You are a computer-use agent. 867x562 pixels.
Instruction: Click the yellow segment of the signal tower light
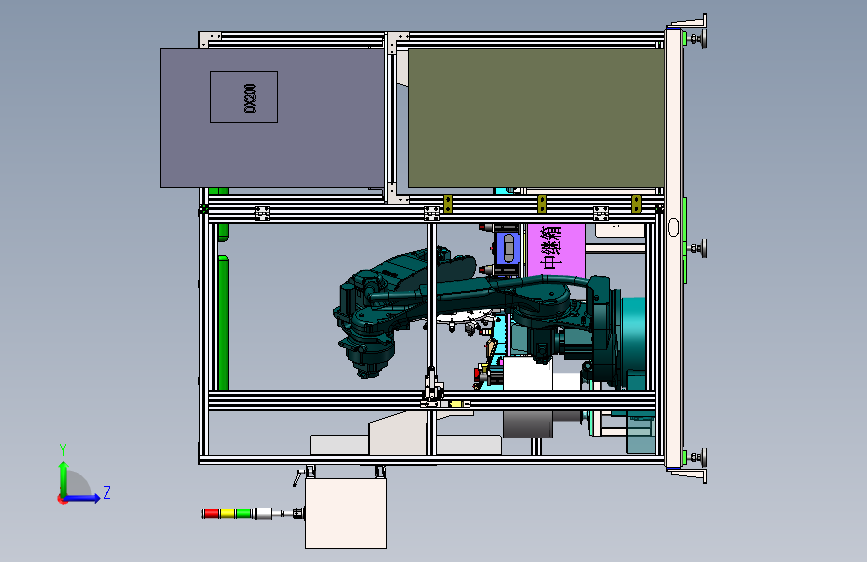point(227,513)
